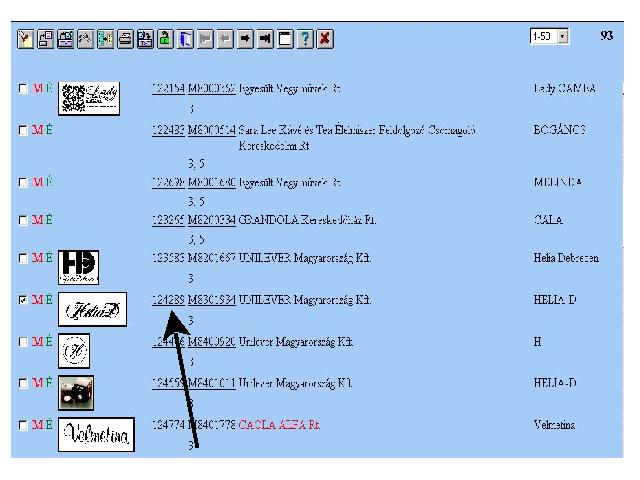
Task: Click the second toolbar icon with arrow and boxes
Action: pyautogui.click(x=45, y=39)
